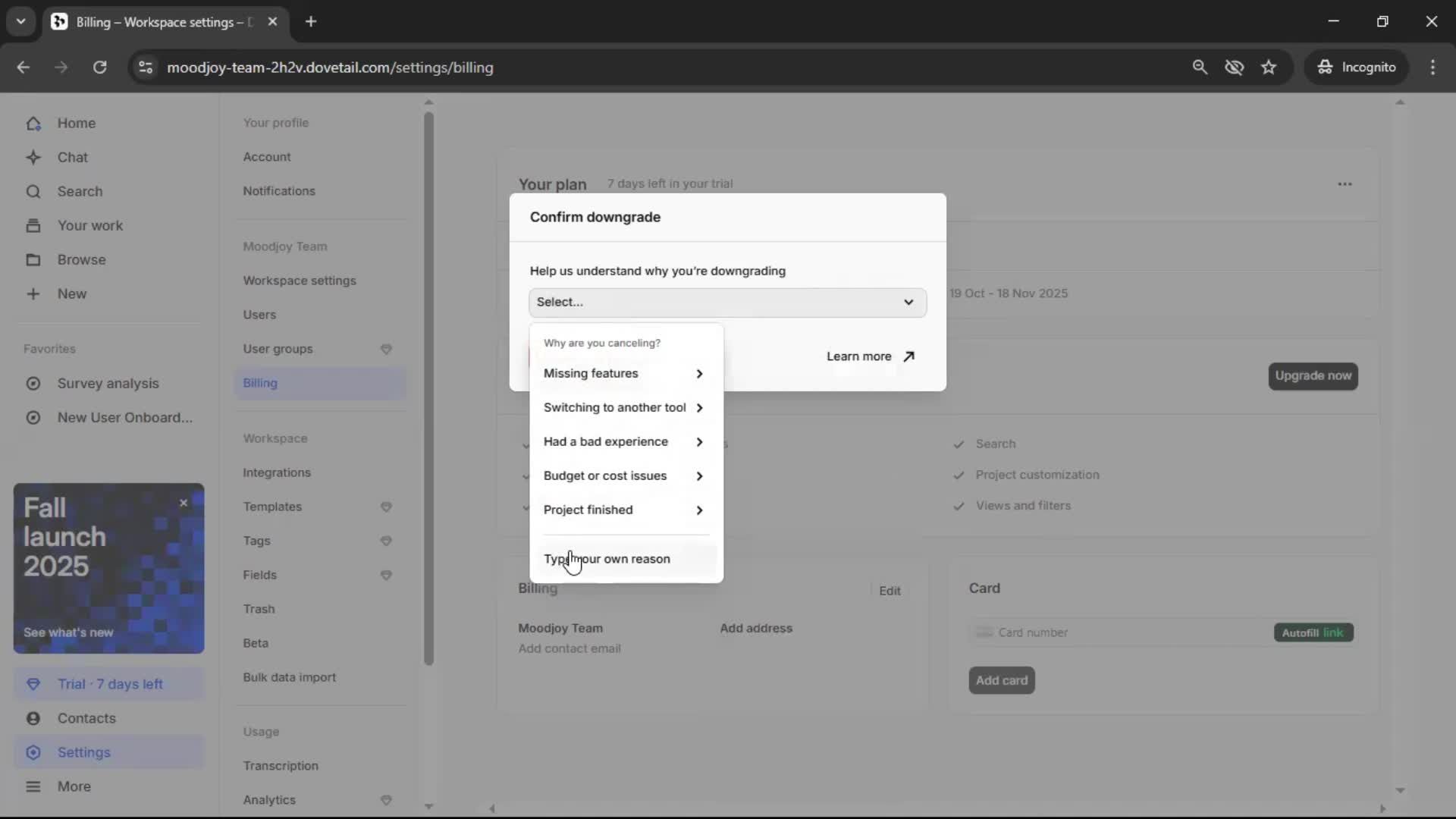The image size is (1456, 819).
Task: Click the Contacts person icon
Action: pyautogui.click(x=33, y=718)
